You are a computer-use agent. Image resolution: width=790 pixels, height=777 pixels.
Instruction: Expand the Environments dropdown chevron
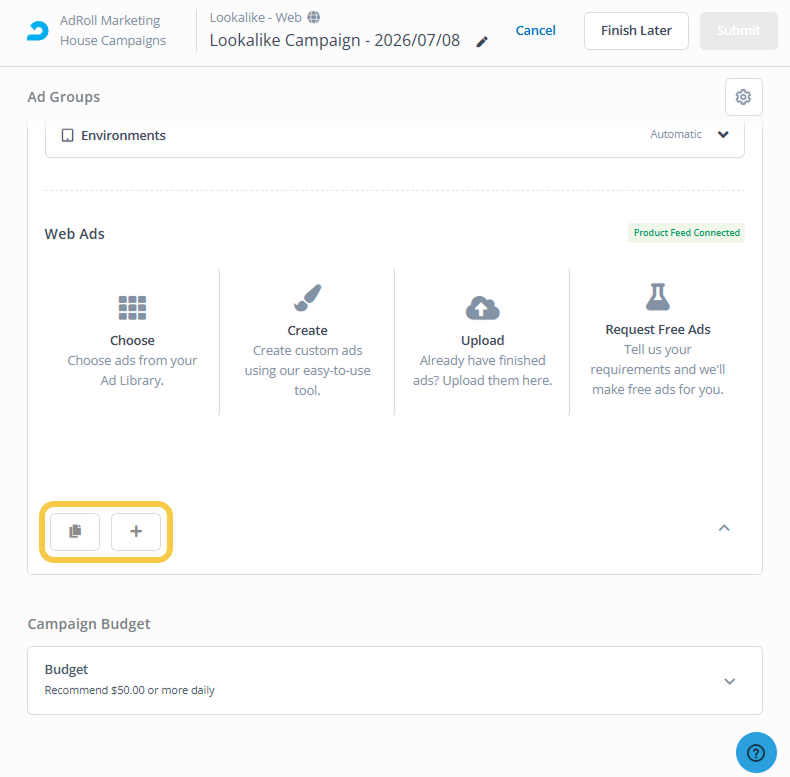pos(723,135)
